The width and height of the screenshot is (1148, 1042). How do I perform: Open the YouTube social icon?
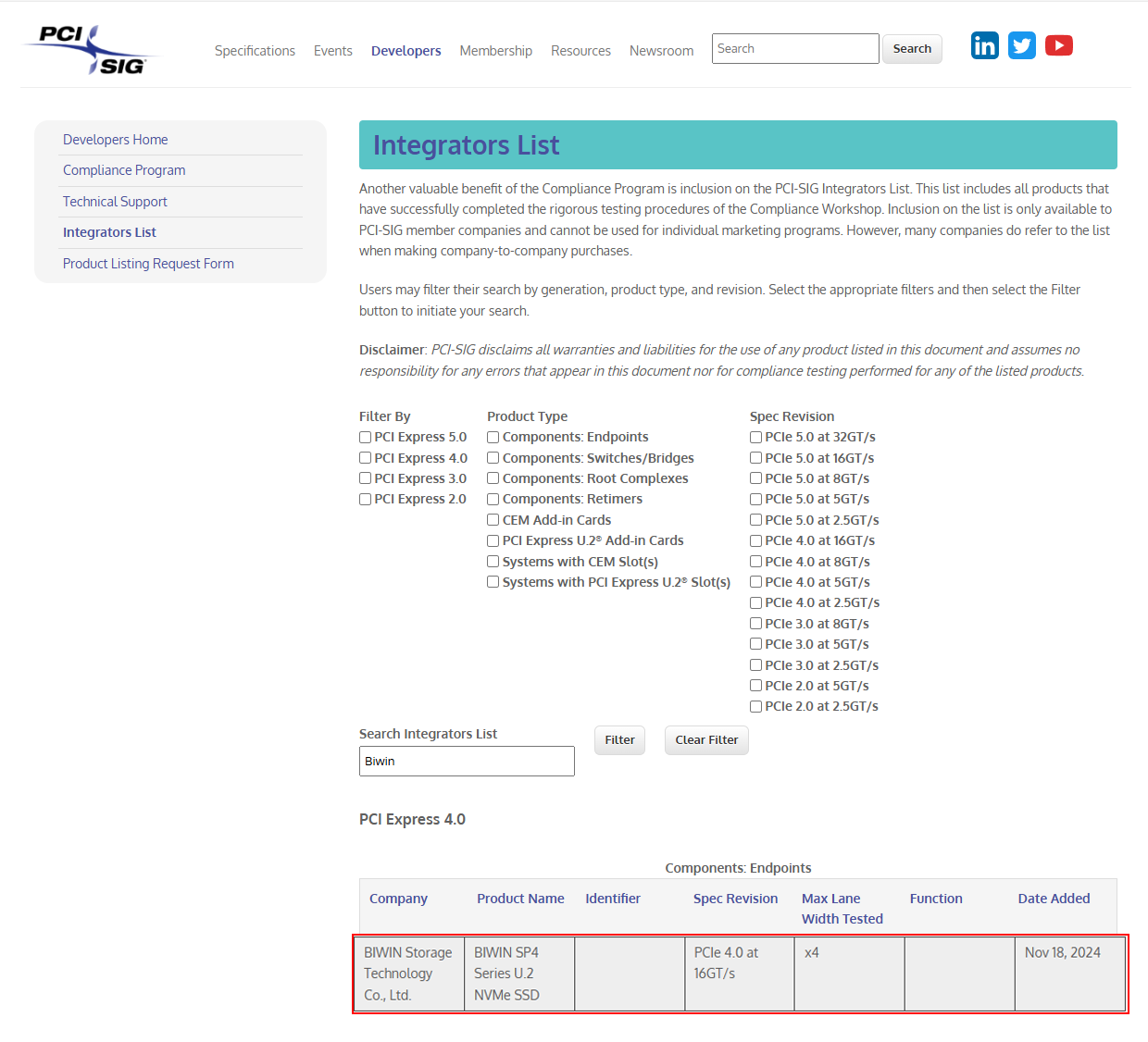point(1059,45)
